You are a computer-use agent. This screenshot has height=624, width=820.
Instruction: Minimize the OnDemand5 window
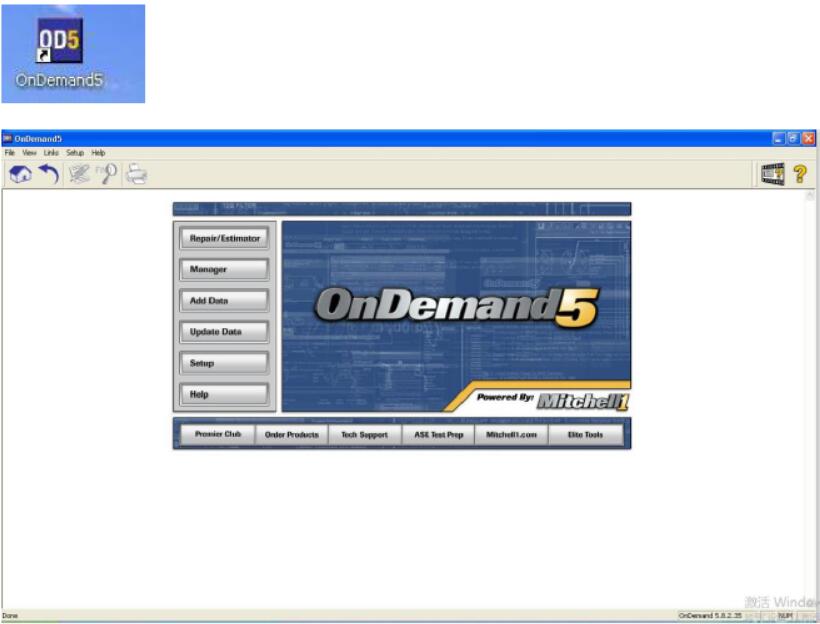pos(779,138)
